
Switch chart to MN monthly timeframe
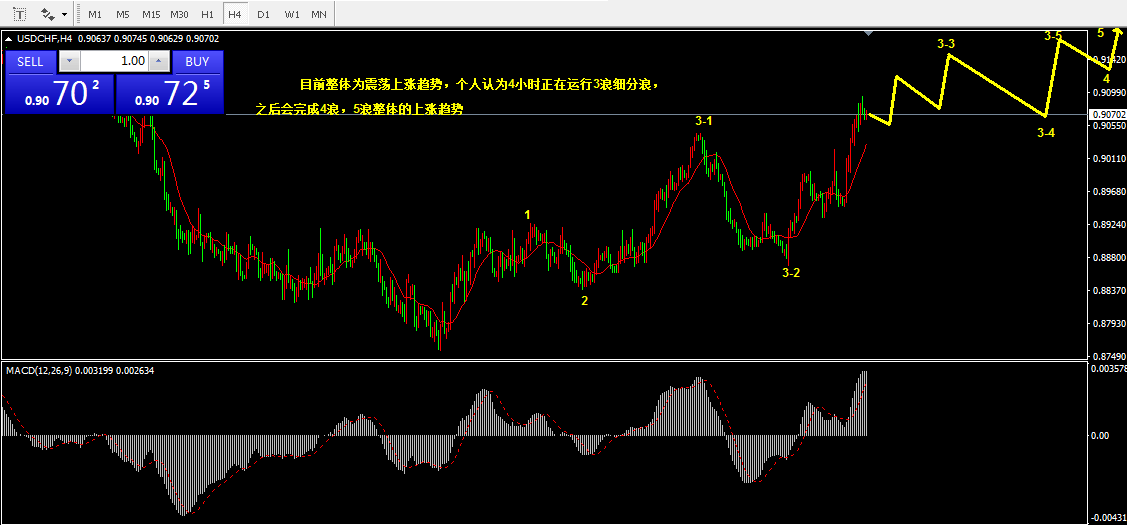pos(318,14)
